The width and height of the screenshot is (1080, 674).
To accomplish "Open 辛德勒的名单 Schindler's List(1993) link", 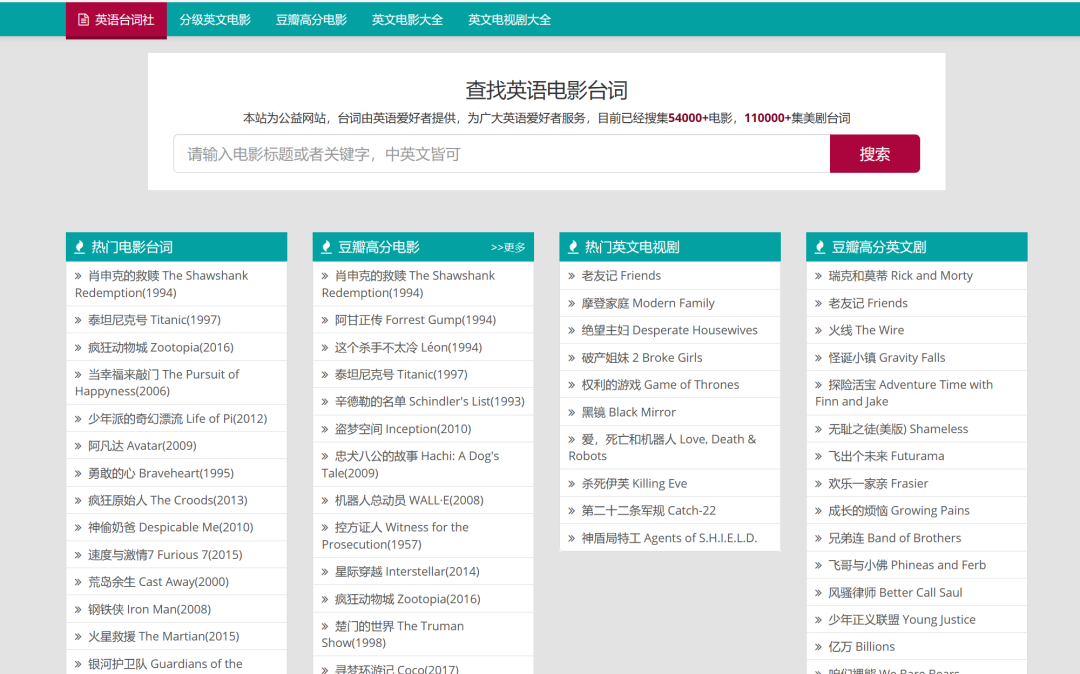I will pyautogui.click(x=429, y=401).
